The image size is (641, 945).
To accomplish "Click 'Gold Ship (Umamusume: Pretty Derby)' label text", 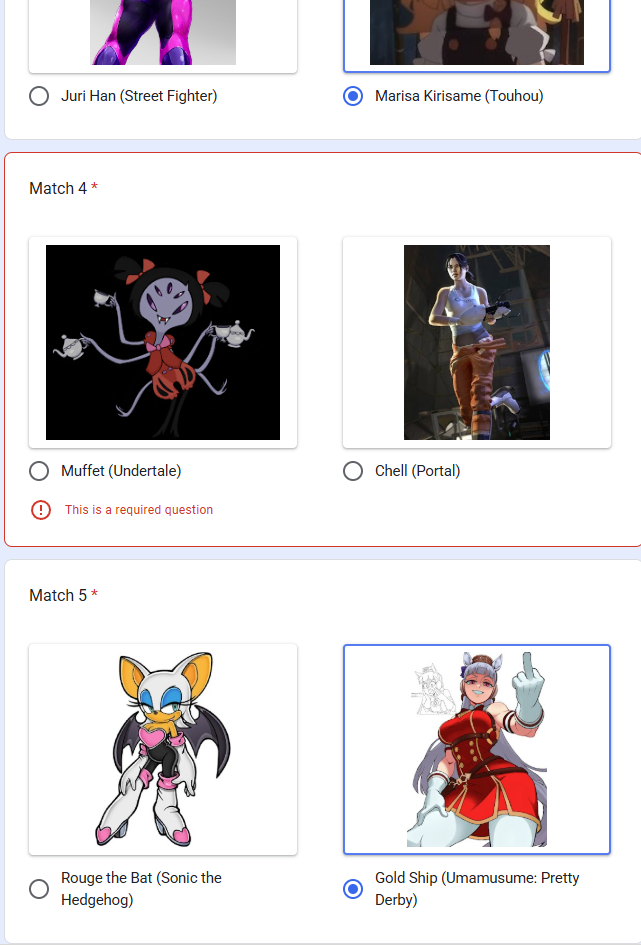I will (477, 888).
